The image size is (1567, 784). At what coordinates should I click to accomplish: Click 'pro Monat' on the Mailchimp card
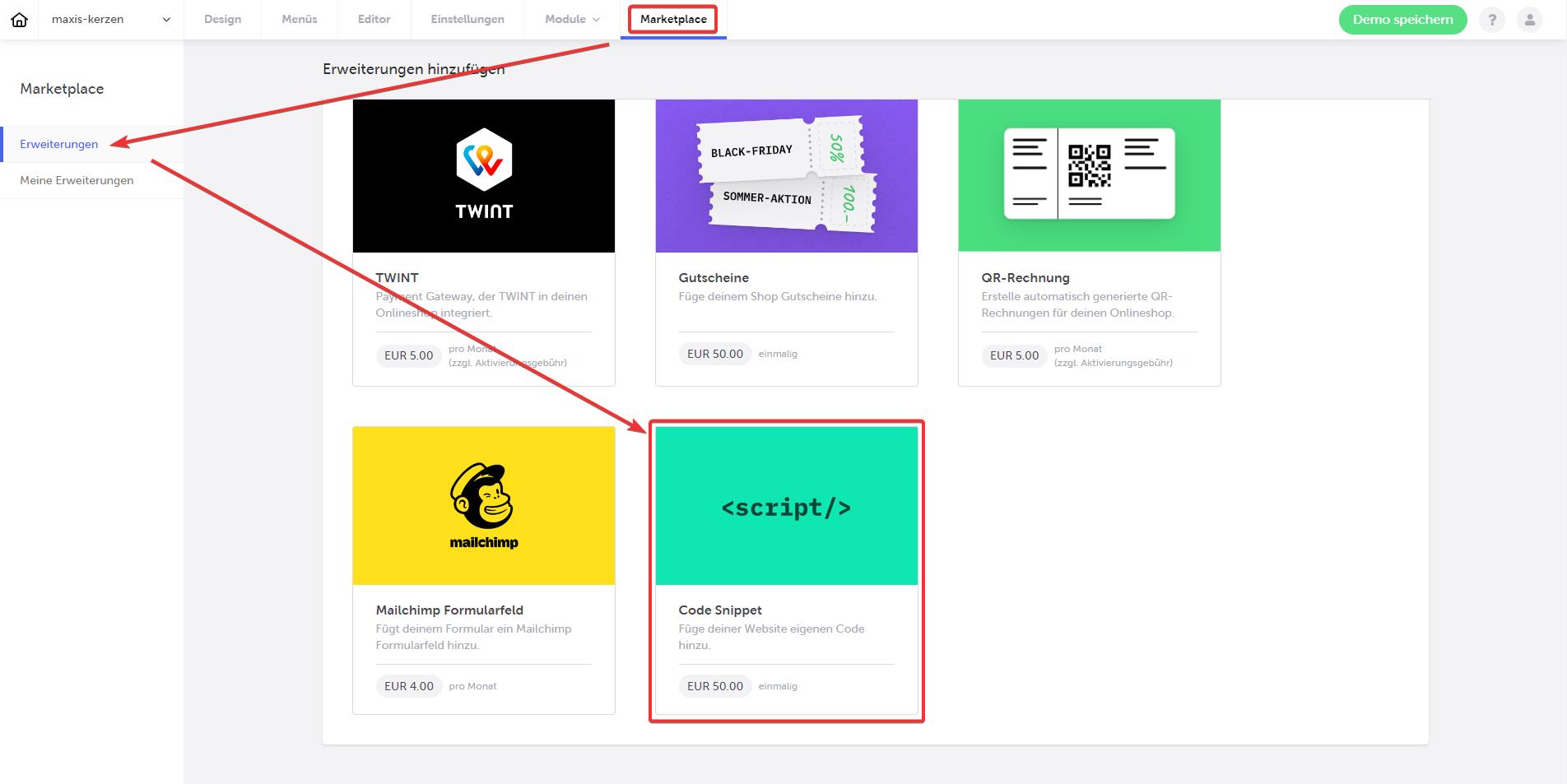(x=472, y=686)
